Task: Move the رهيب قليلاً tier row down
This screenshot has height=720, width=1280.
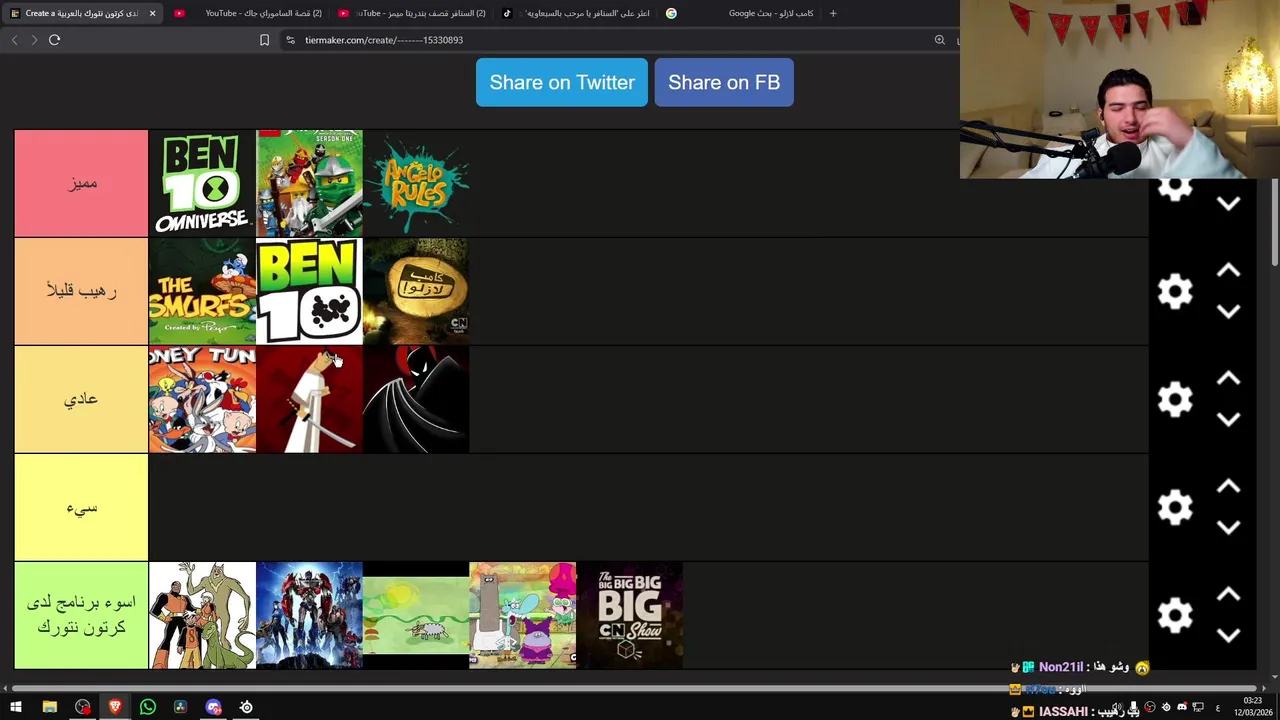Action: point(1229,311)
